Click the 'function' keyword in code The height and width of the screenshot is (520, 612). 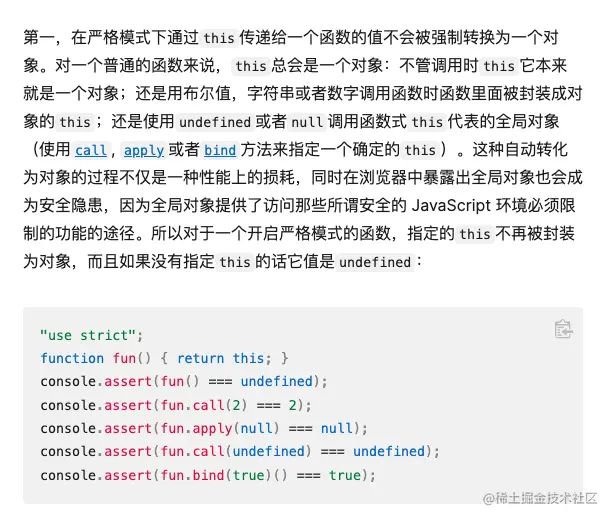coord(72,358)
